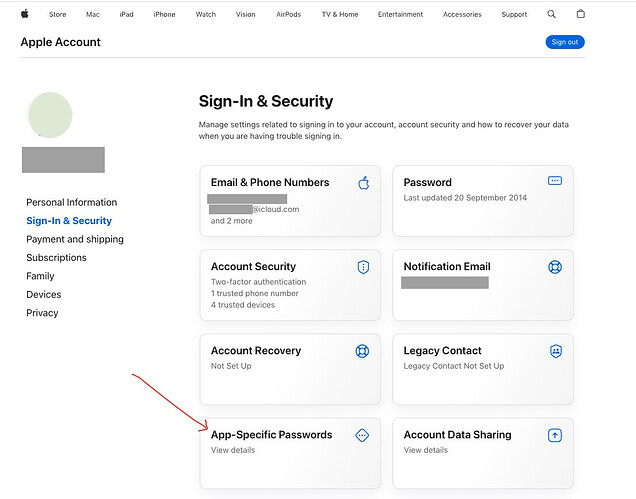
Task: Open the shopping bag icon
Action: pyautogui.click(x=580, y=14)
